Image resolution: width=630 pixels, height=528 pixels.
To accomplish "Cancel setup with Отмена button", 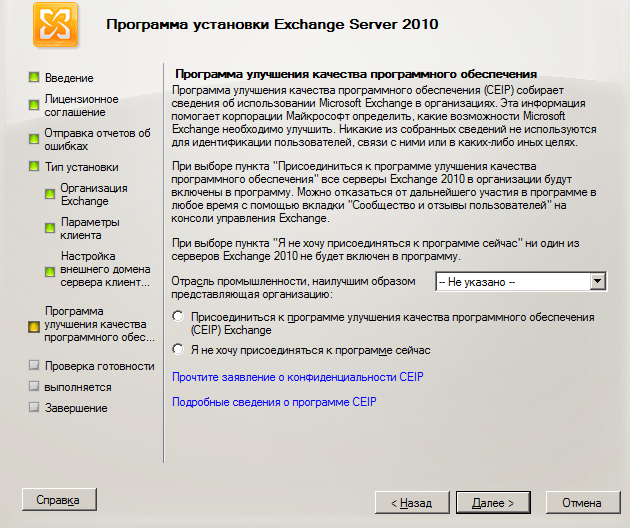I will coord(583,502).
